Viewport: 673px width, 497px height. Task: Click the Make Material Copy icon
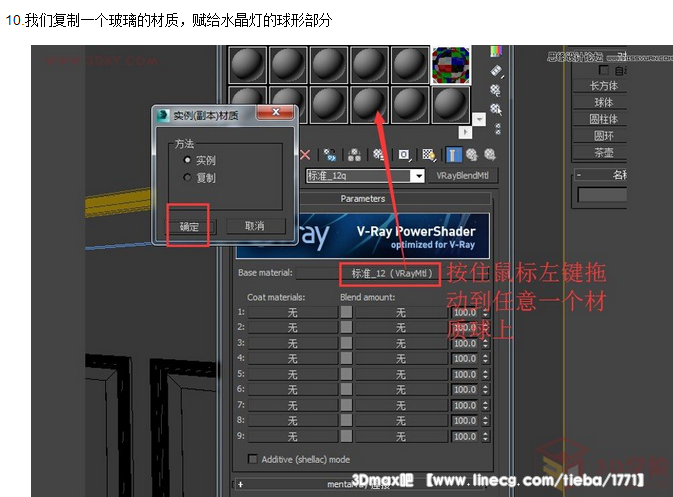click(x=330, y=155)
